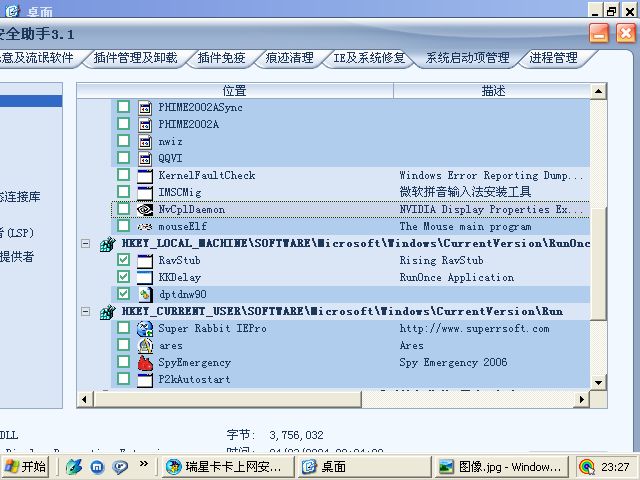The width and height of the screenshot is (640, 480).
Task: Uncheck the KKDelay checkbox
Action: [x=123, y=277]
